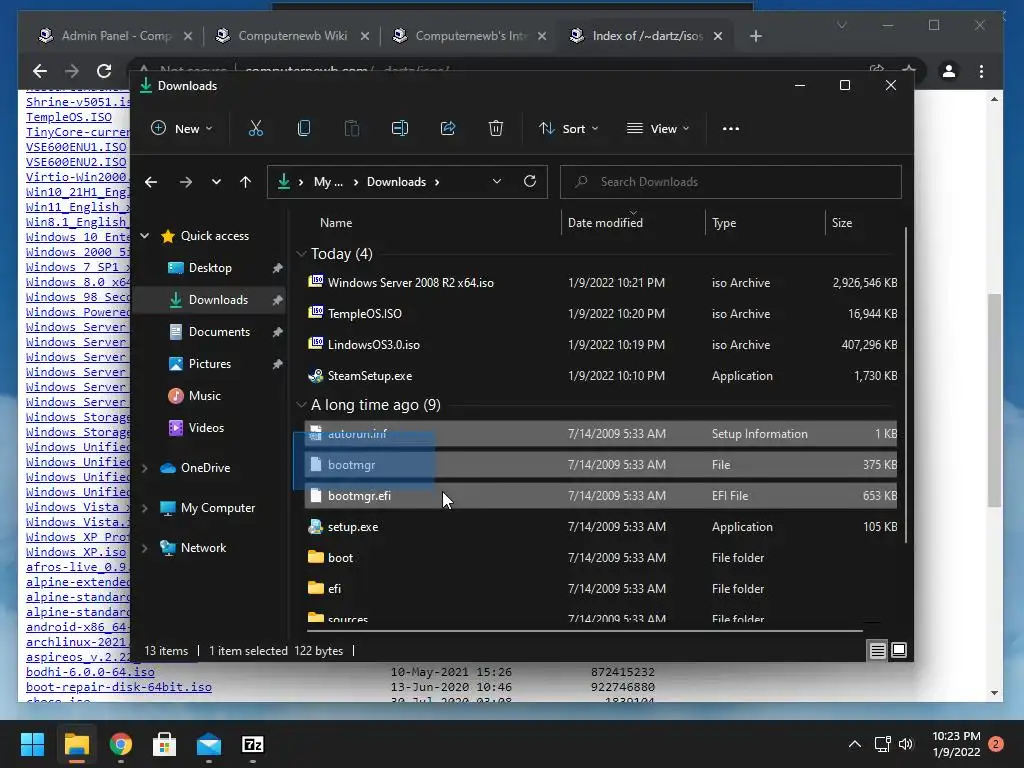Open Chrome's three-dot menu
Screen dimensions: 1024x768
pyautogui.click(x=982, y=71)
